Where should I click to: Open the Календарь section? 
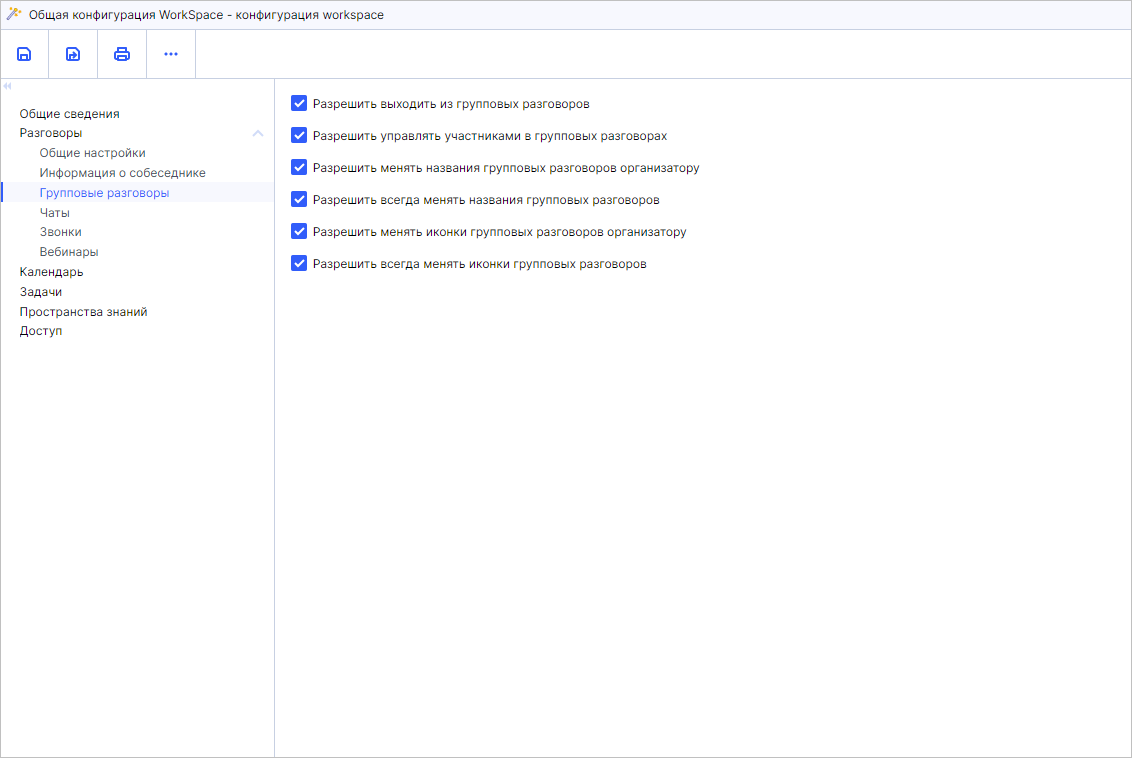click(51, 271)
